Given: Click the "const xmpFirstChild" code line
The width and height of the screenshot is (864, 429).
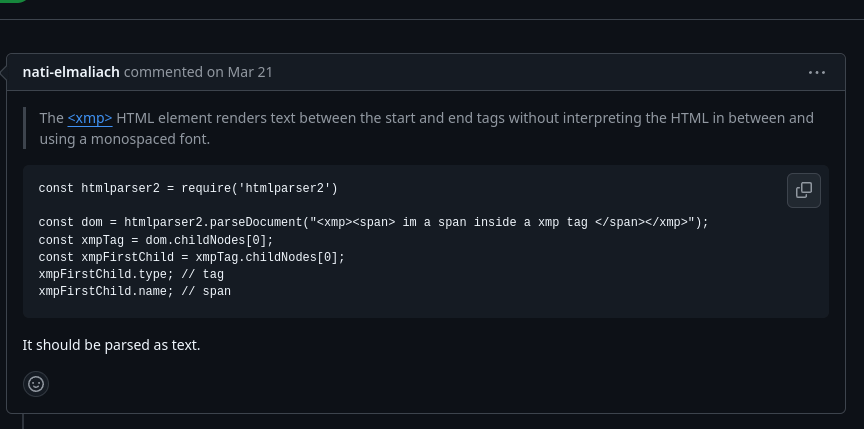Looking at the screenshot, I should pyautogui.click(x=191, y=257).
